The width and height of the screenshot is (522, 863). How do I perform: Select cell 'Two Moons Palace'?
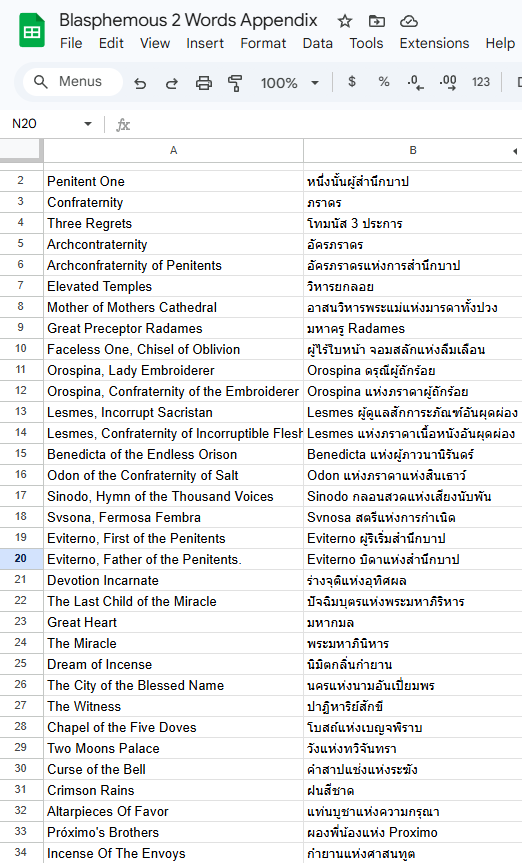point(173,748)
